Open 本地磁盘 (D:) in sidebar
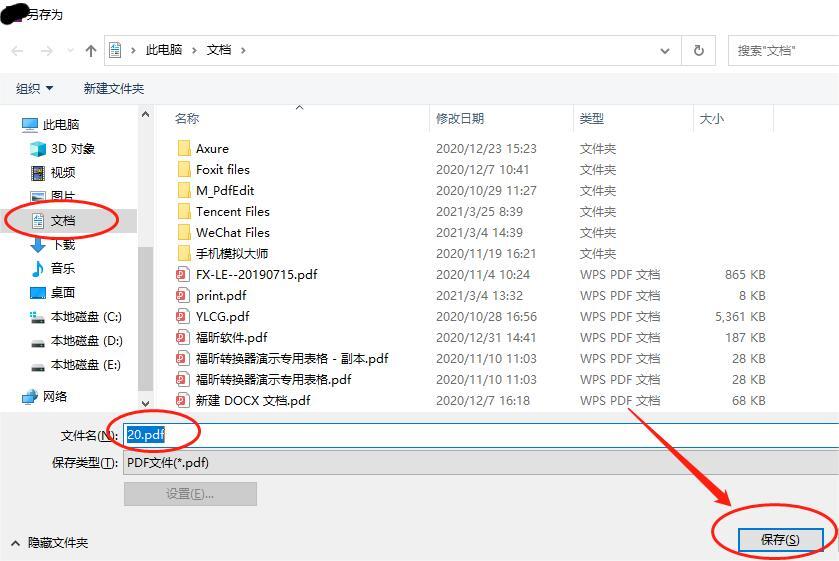 point(76,341)
